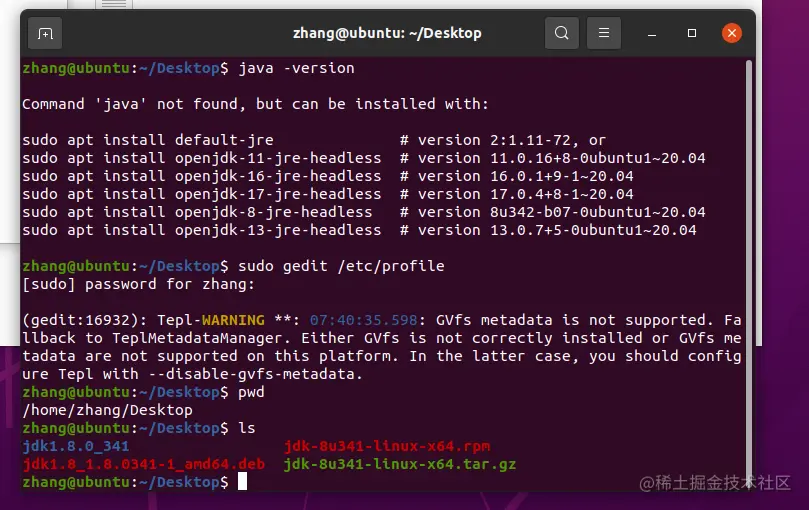
Task: Click jdk-8u341-linux-x64.rpm file name
Action: (x=387, y=446)
